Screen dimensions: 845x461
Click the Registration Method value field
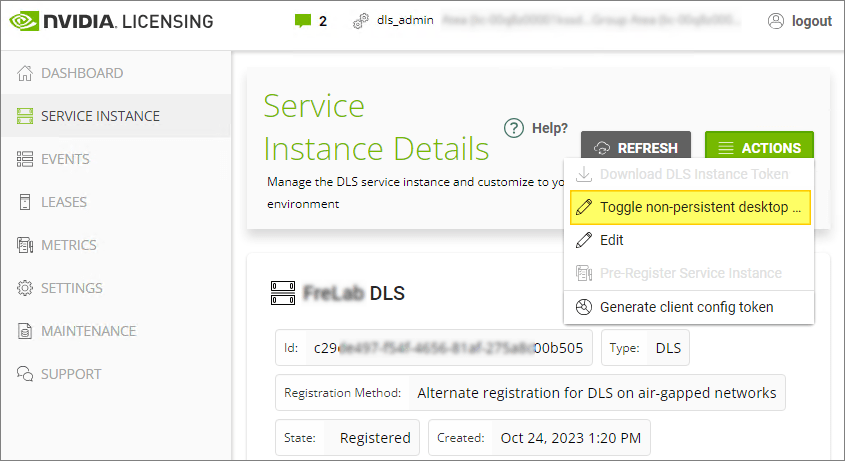click(596, 393)
